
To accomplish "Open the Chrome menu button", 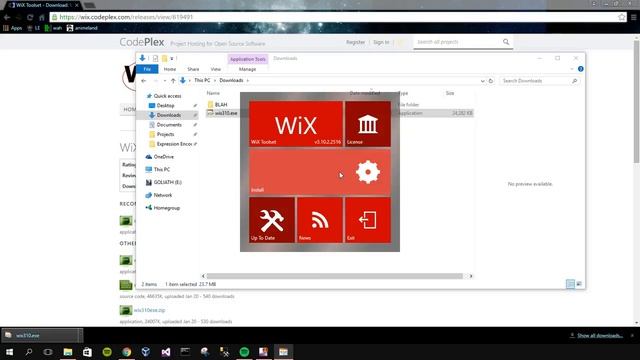I will pyautogui.click(x=633, y=17).
